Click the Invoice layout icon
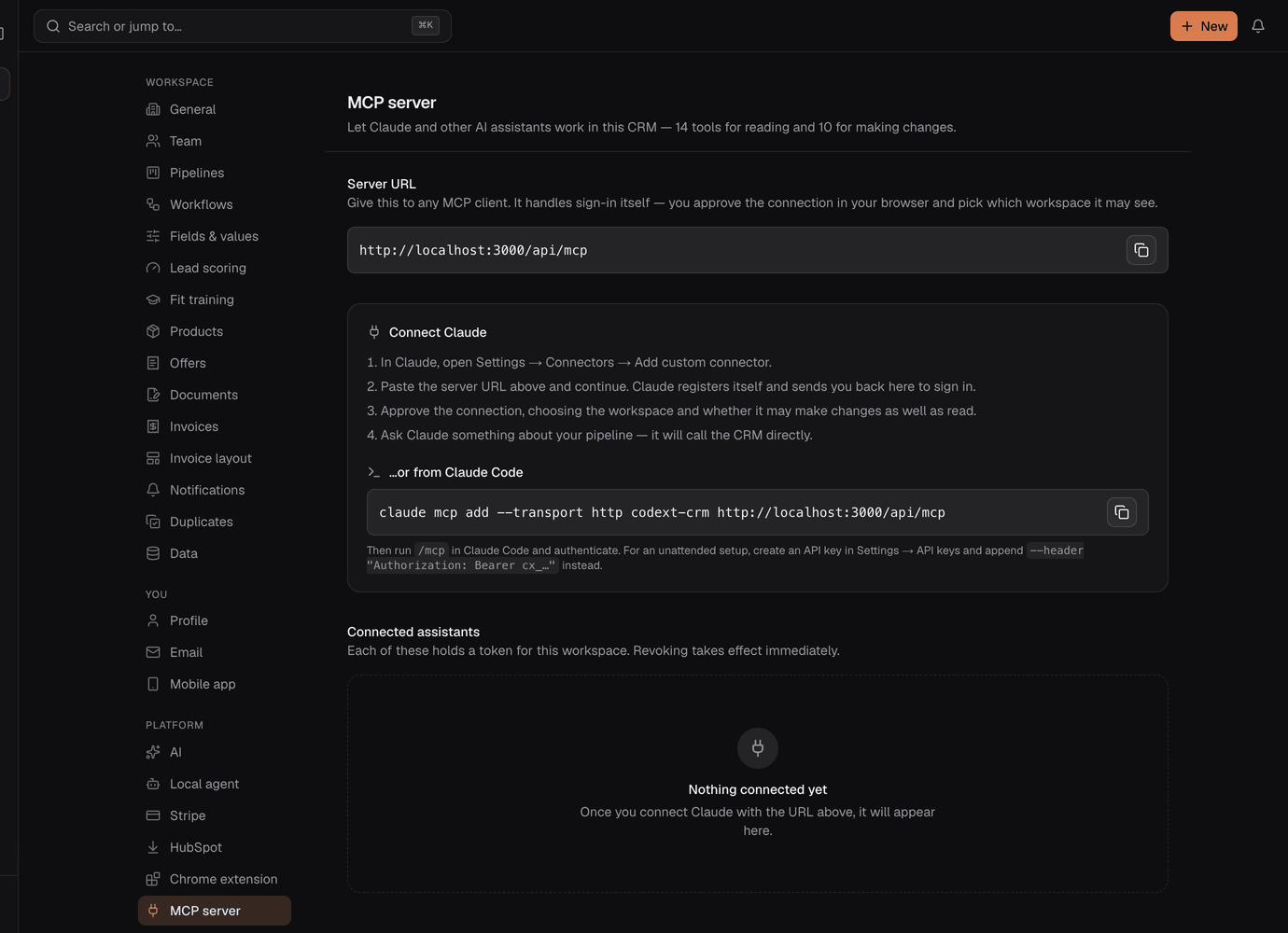Image resolution: width=1288 pixels, height=933 pixels. tap(153, 458)
